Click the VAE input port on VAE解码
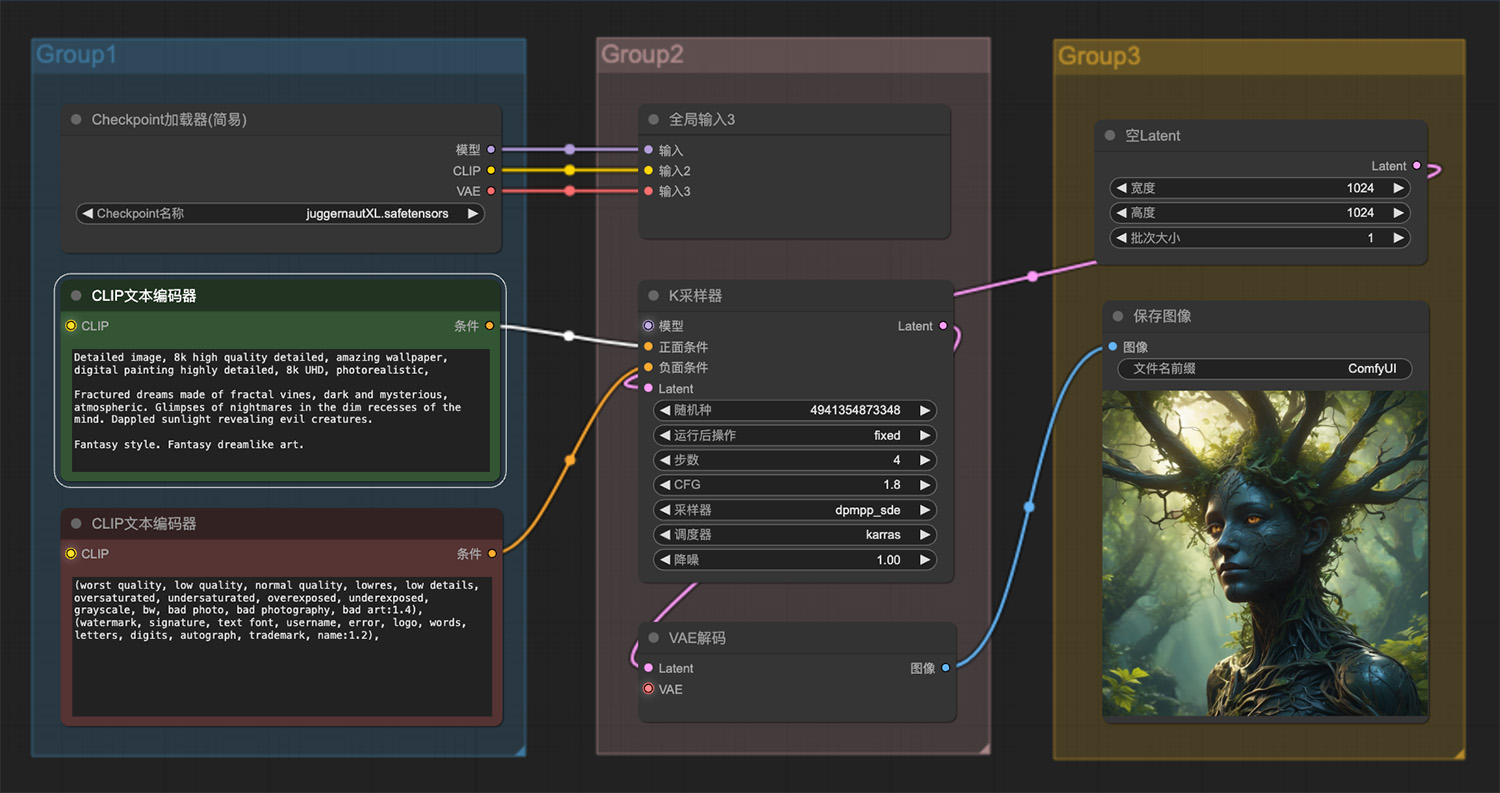Viewport: 1500px width, 793px height. tap(648, 689)
